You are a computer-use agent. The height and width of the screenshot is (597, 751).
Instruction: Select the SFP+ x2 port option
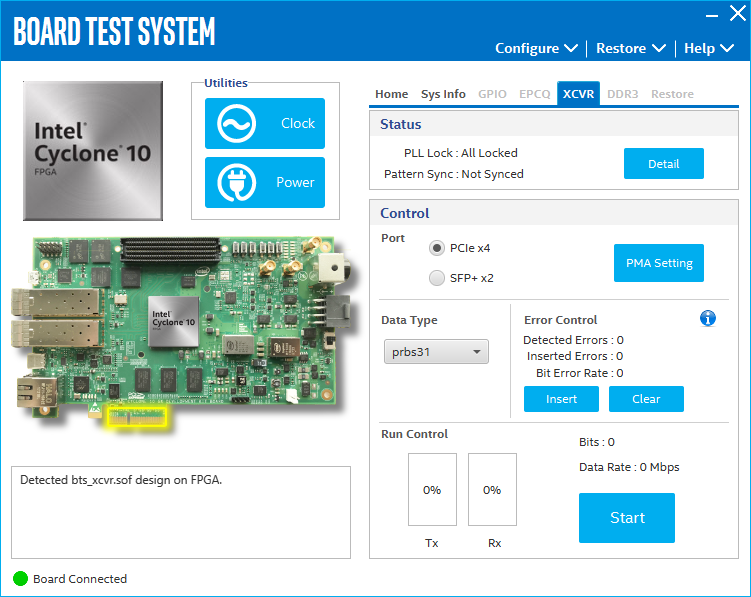(x=437, y=278)
